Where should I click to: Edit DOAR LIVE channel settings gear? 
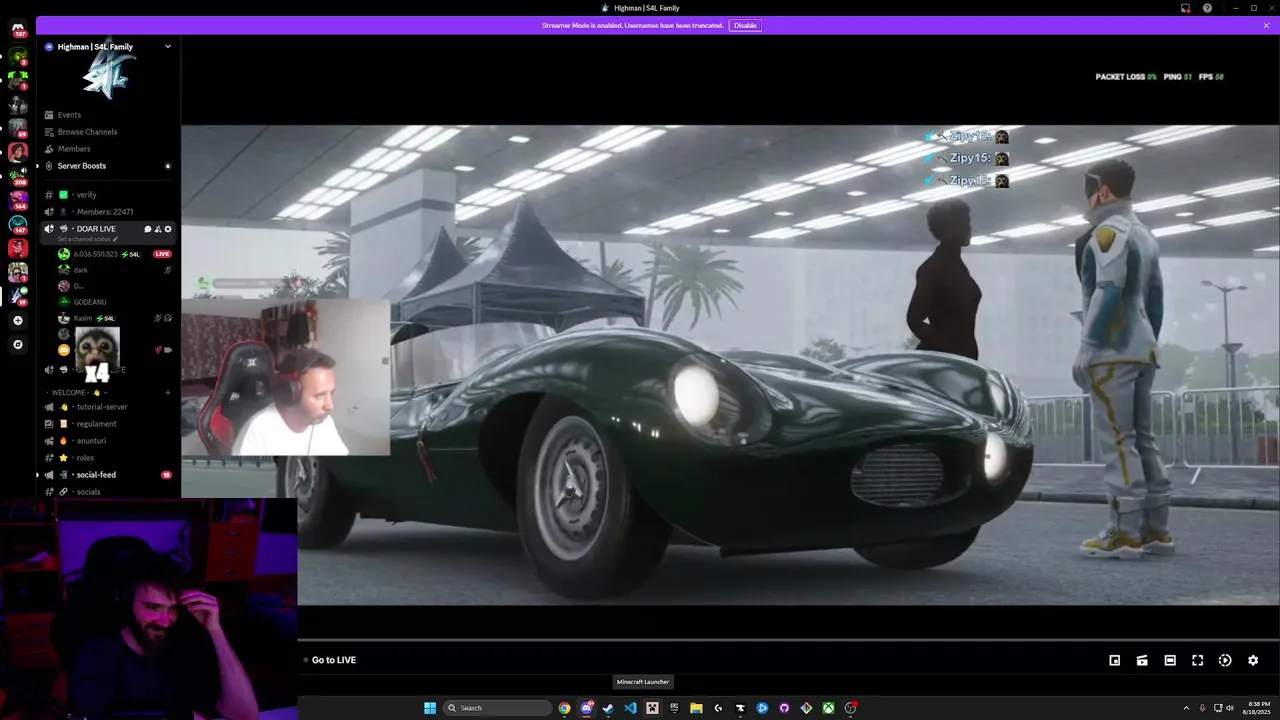click(167, 229)
